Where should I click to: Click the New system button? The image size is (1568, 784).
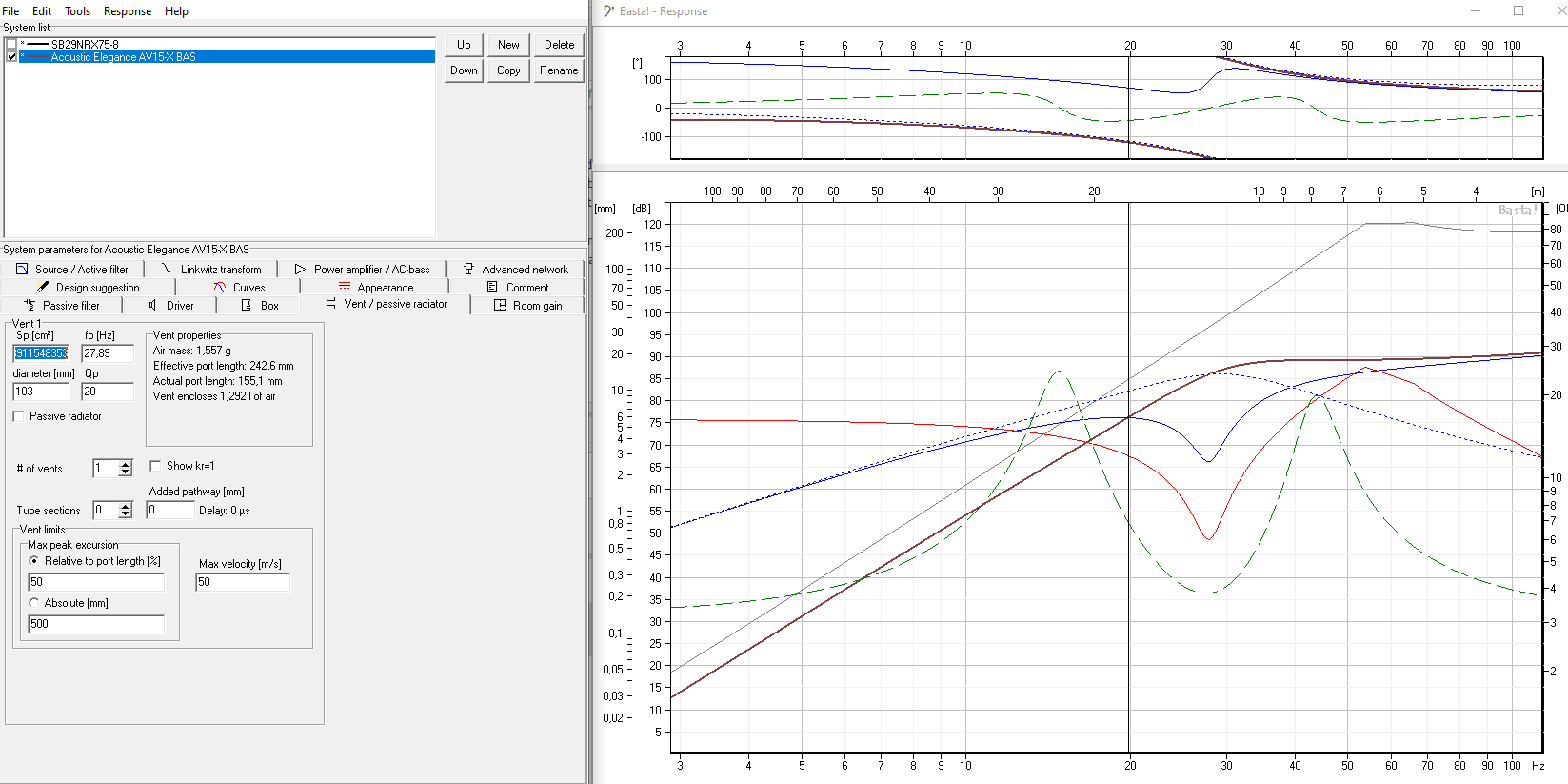(x=508, y=45)
